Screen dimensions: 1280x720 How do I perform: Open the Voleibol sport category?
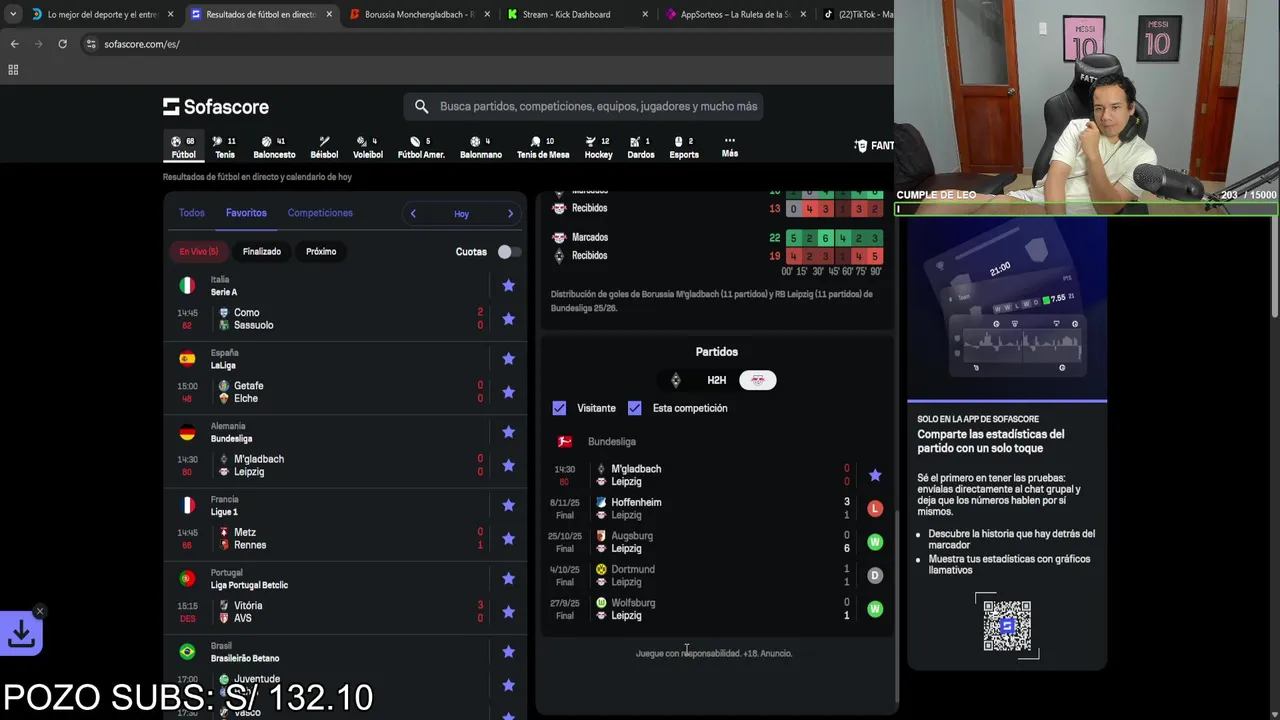367,147
